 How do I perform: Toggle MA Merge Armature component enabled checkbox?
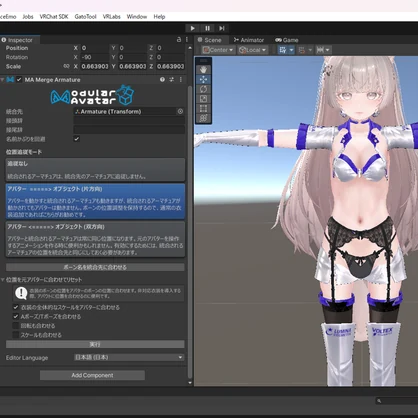tap(19, 80)
